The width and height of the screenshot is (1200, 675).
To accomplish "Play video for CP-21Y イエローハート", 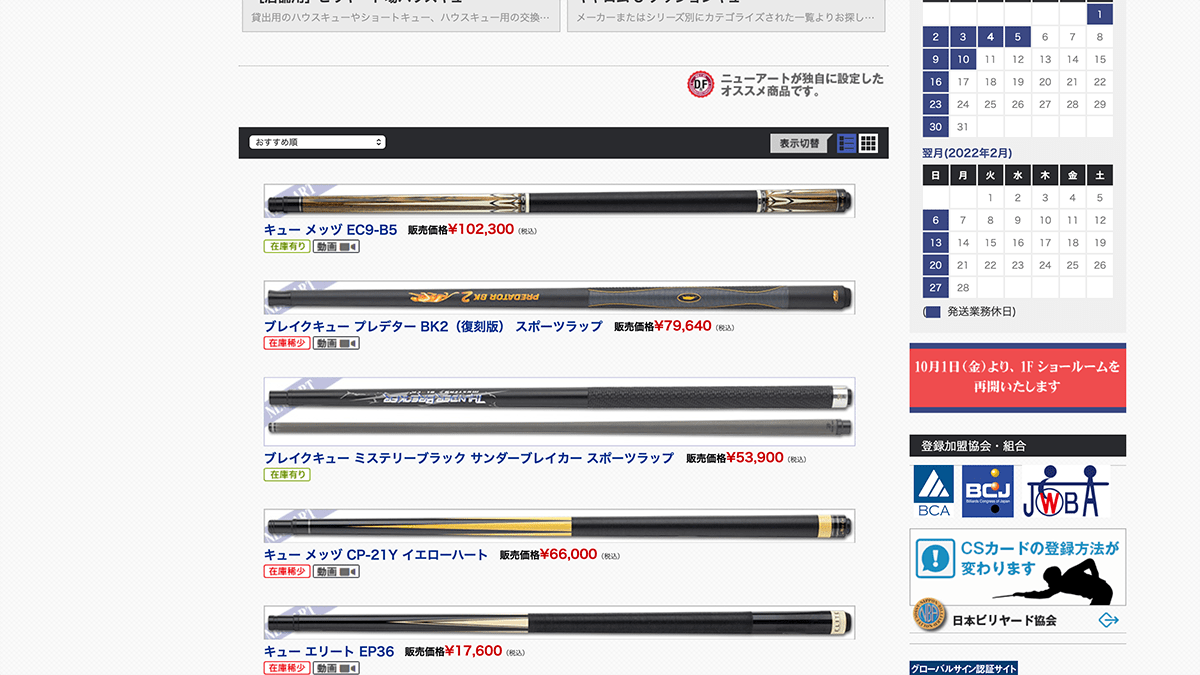I will (336, 572).
